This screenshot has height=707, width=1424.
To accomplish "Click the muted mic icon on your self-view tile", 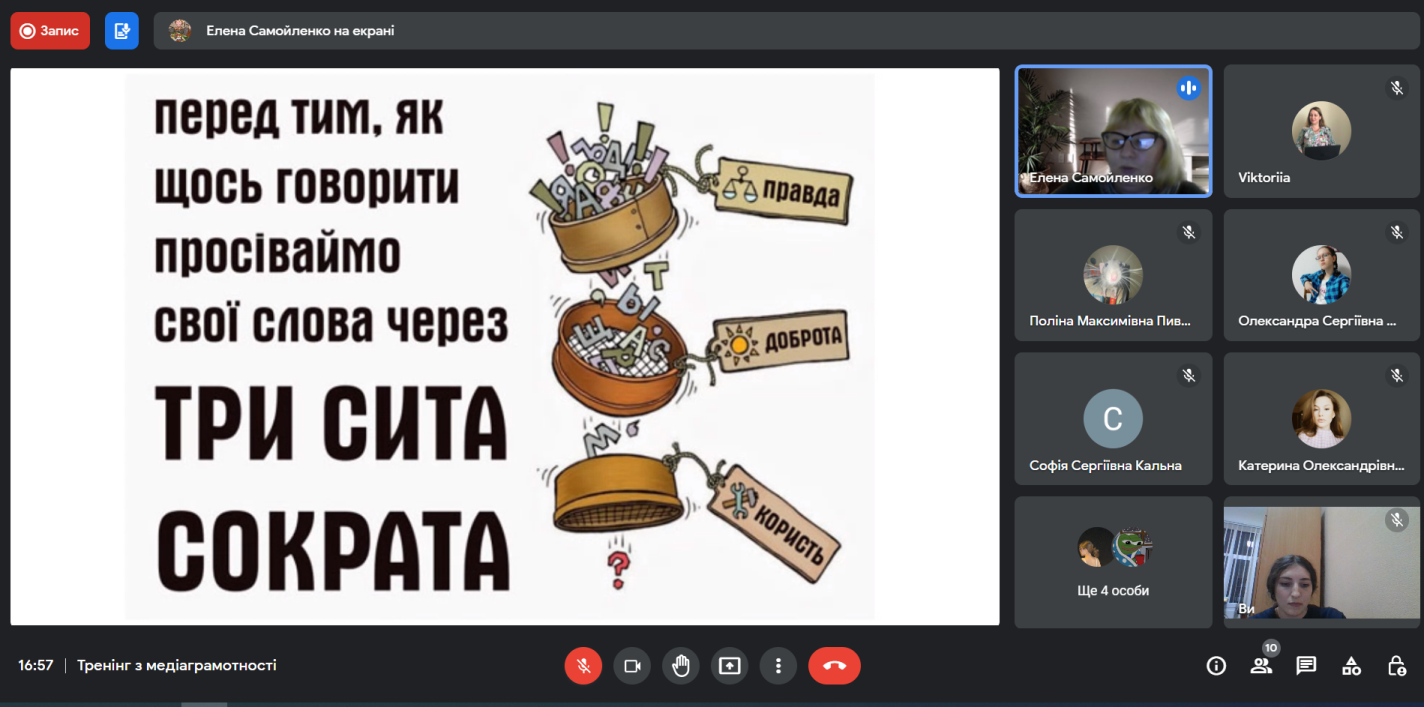I will (1397, 520).
